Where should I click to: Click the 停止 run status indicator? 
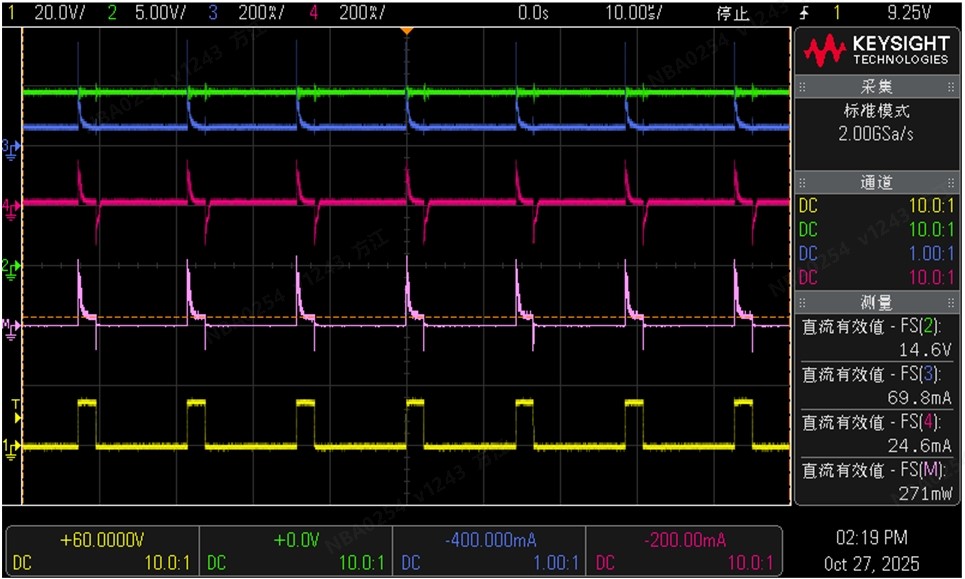[733, 13]
